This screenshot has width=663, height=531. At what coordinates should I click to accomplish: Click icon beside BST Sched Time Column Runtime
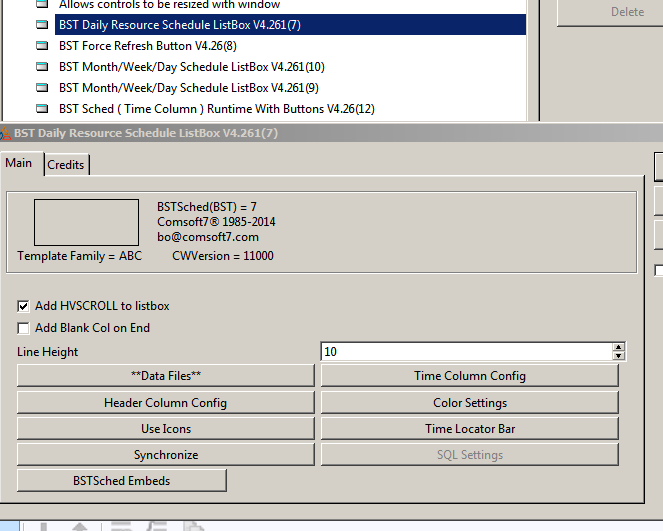click(x=41, y=109)
